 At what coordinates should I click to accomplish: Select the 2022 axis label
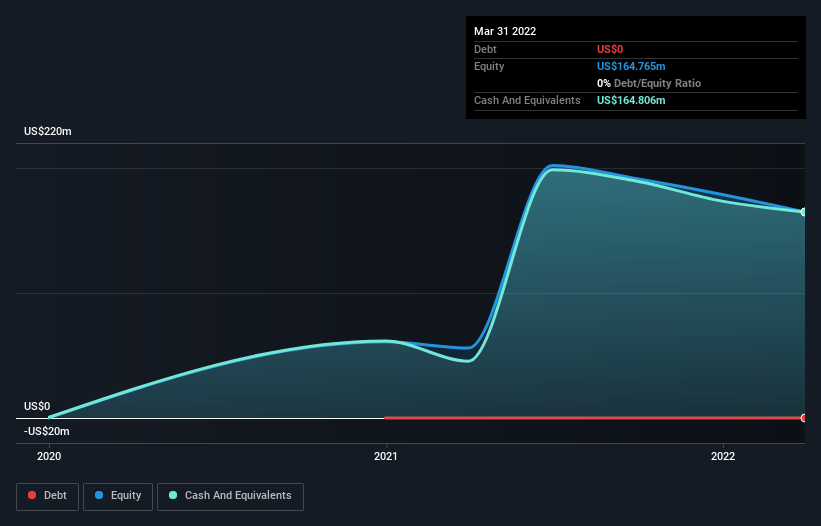click(723, 456)
